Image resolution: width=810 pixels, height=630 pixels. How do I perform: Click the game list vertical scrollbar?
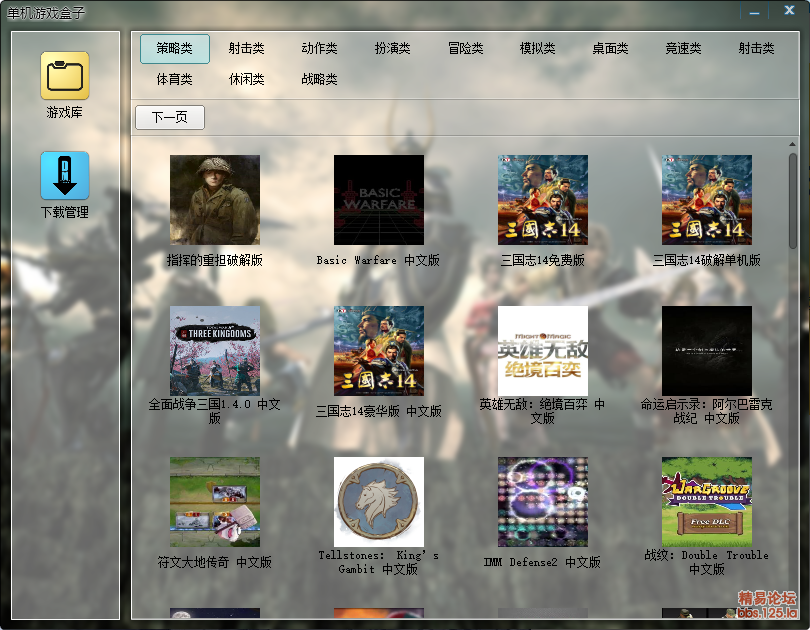coord(793,200)
